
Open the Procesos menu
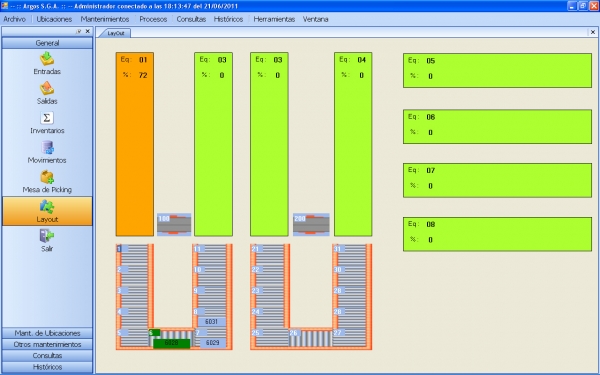(x=153, y=19)
